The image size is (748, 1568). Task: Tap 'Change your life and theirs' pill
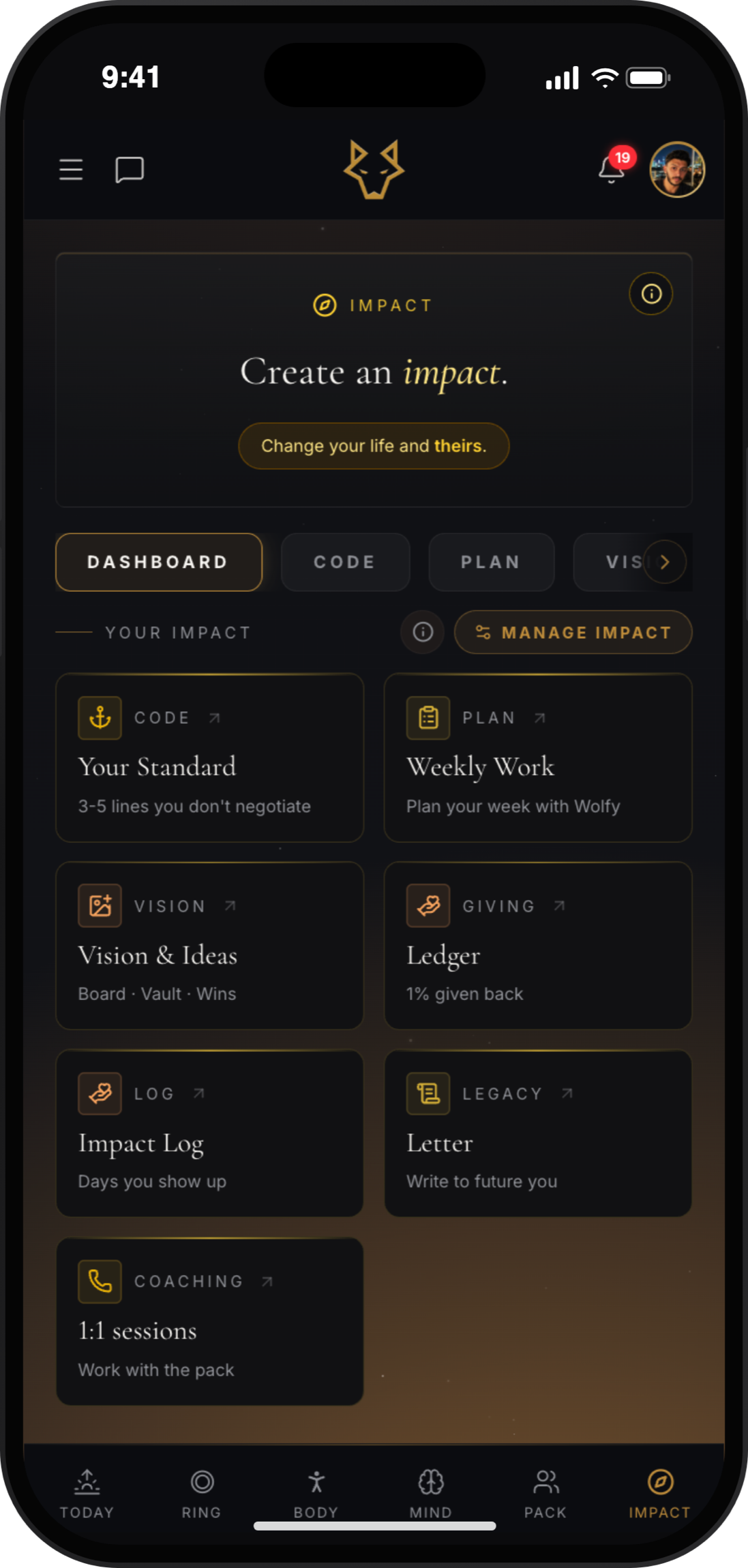click(x=374, y=446)
